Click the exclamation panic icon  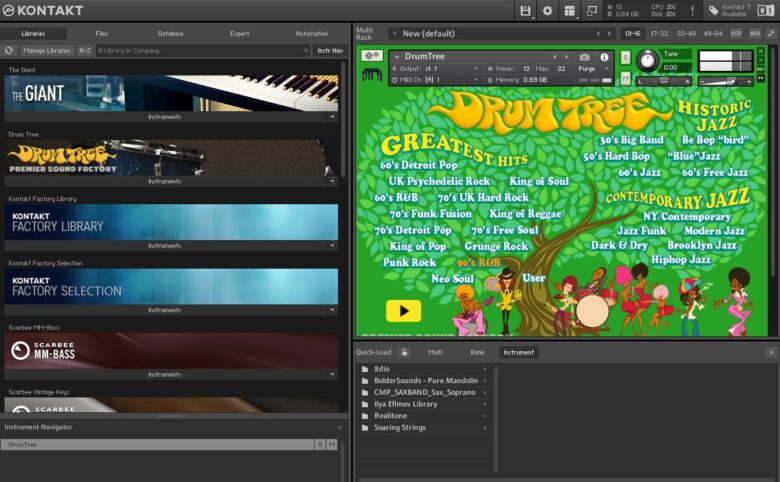tap(692, 10)
